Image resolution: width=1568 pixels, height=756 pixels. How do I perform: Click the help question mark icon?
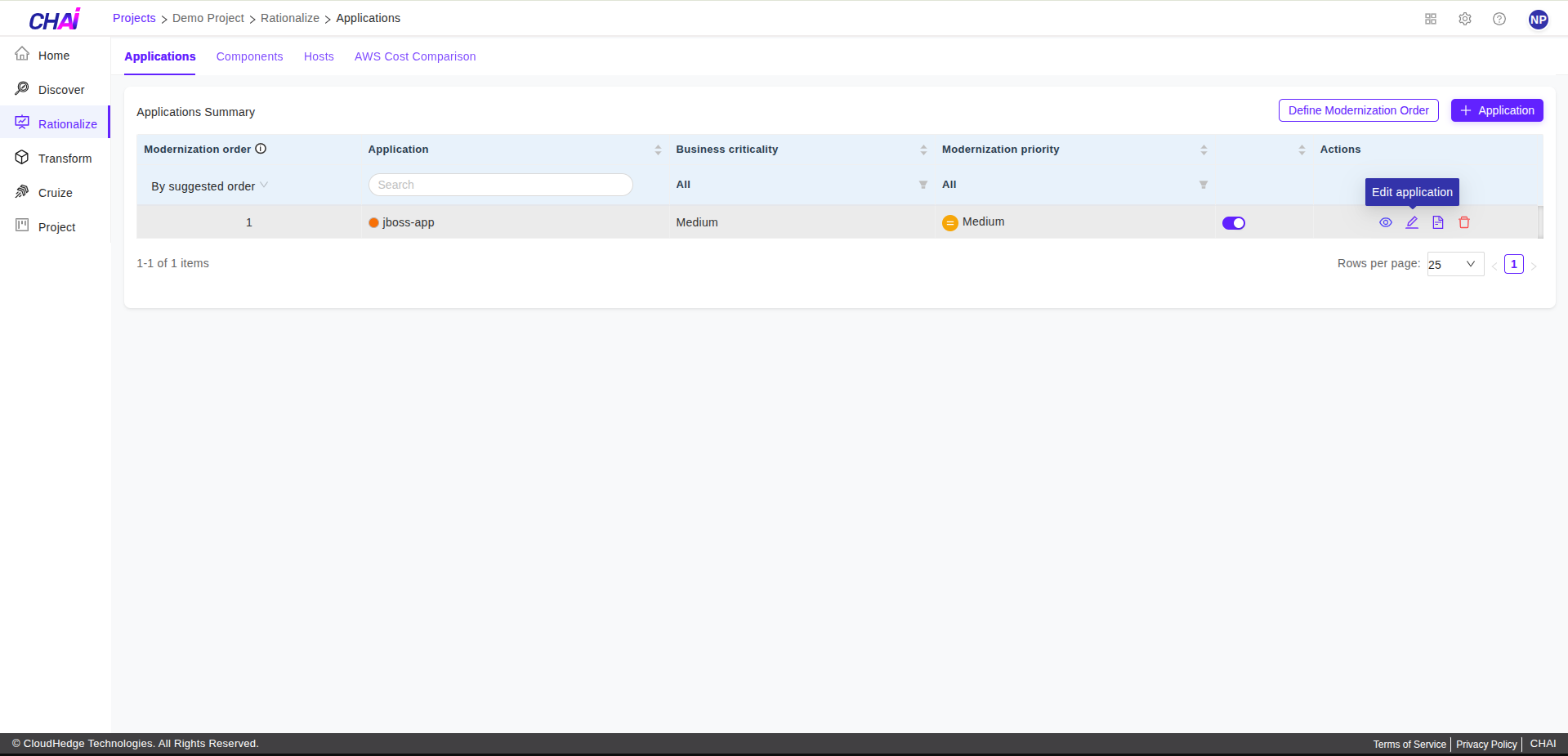click(x=1499, y=19)
